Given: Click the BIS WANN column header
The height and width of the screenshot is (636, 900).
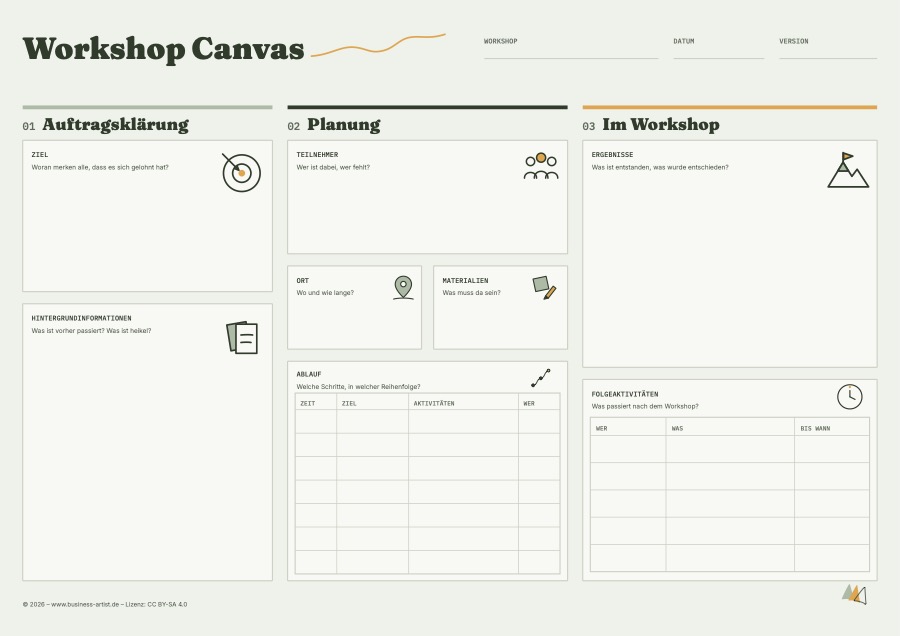Looking at the screenshot, I should click(815, 428).
